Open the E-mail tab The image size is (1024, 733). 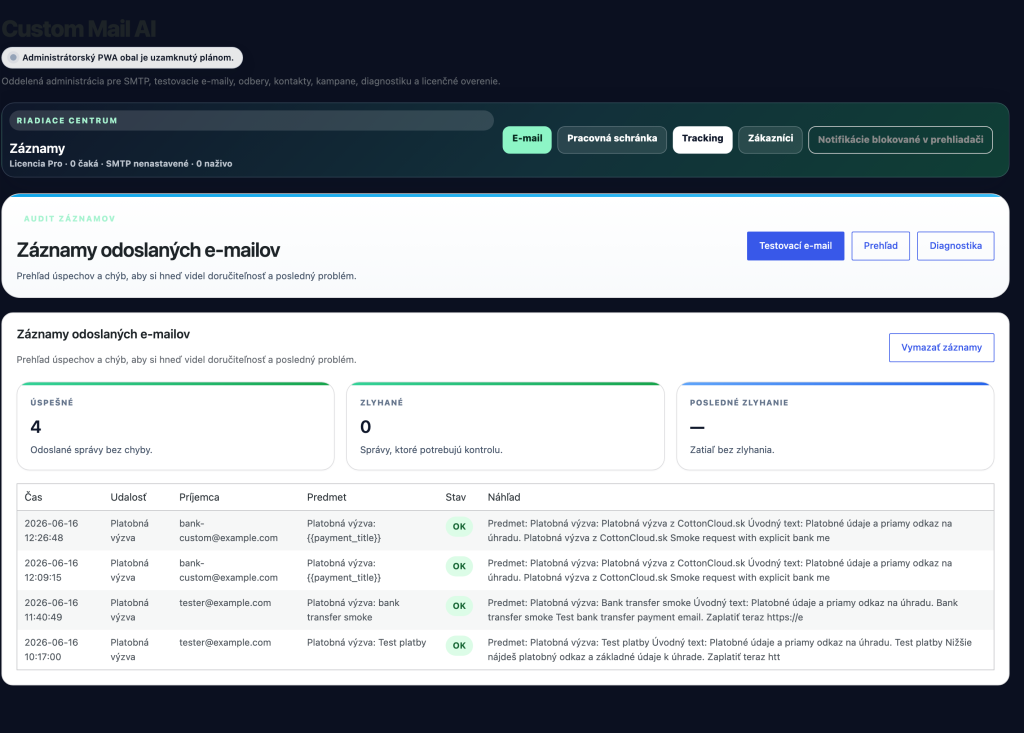coord(526,140)
